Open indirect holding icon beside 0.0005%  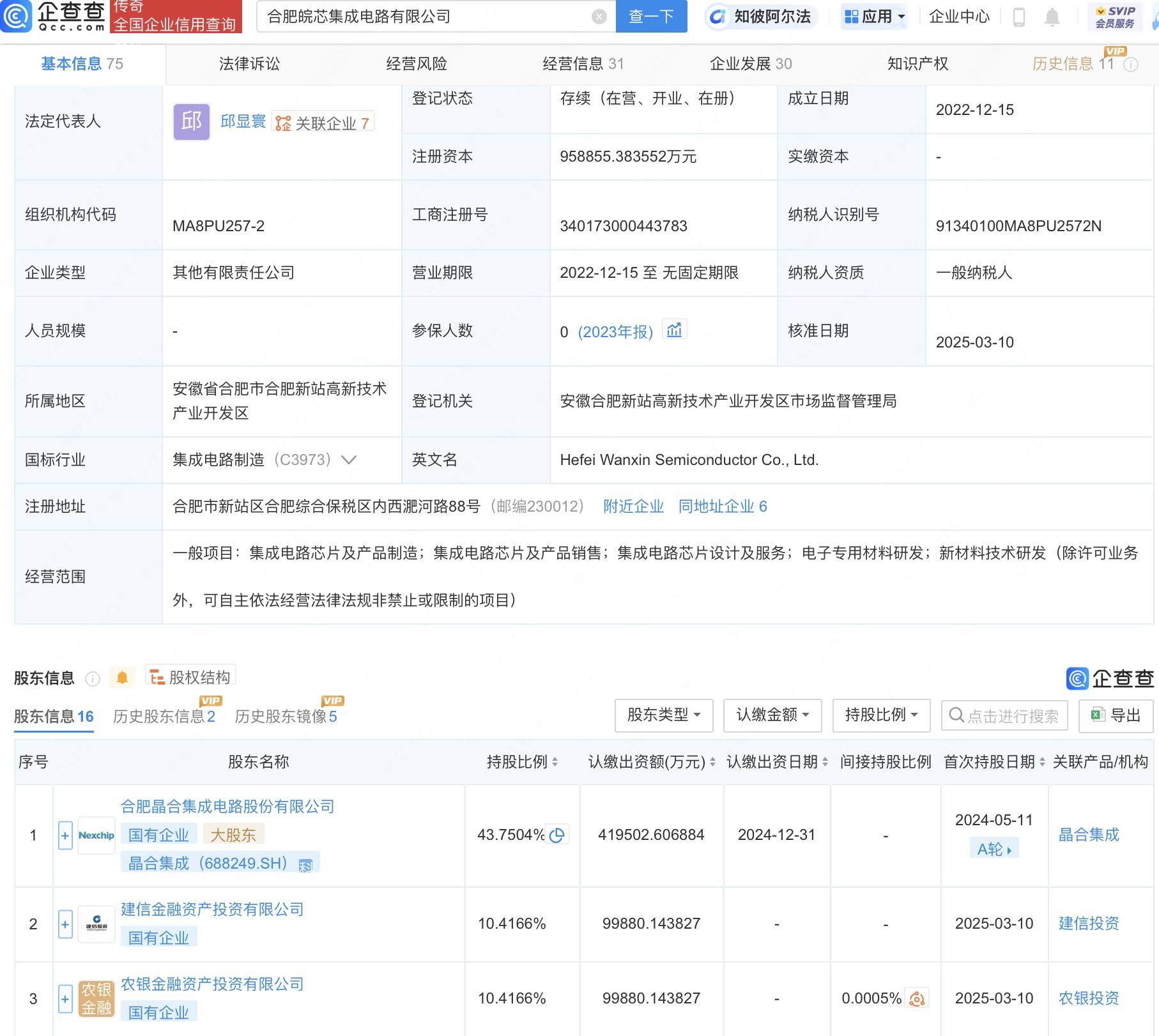917,998
